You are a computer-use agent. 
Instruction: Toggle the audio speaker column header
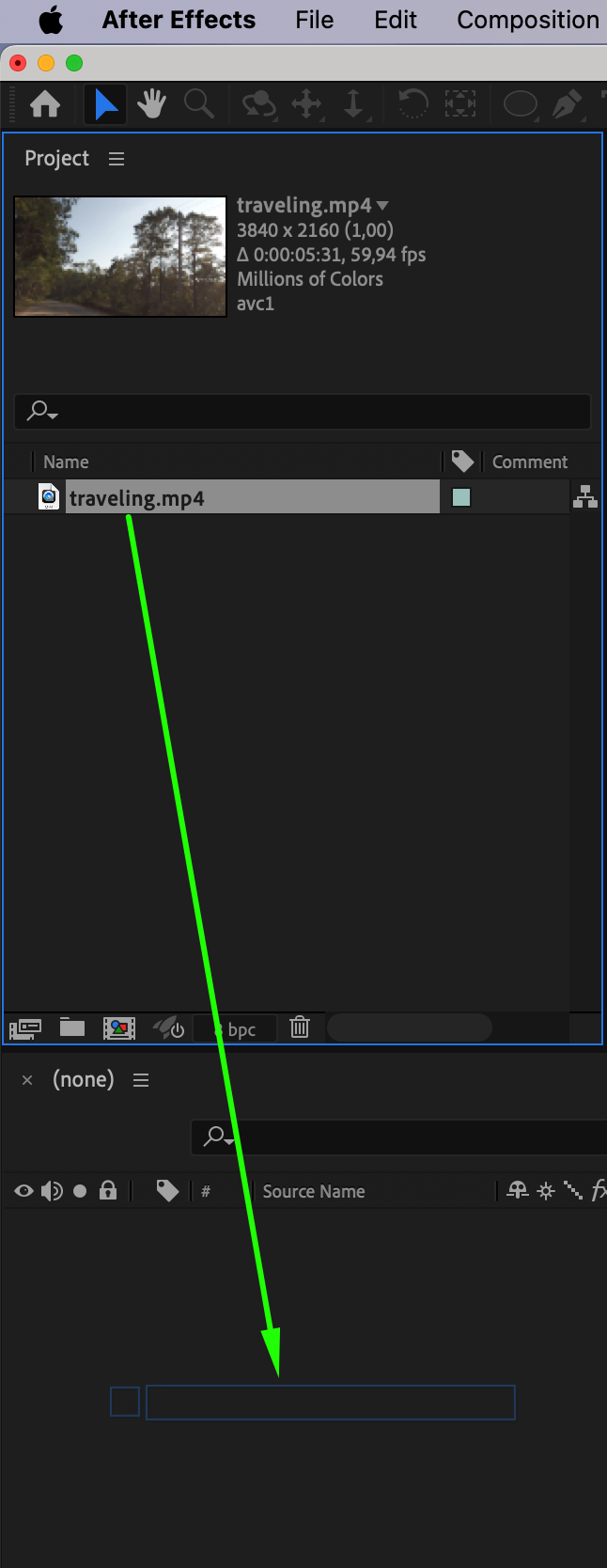52,1191
